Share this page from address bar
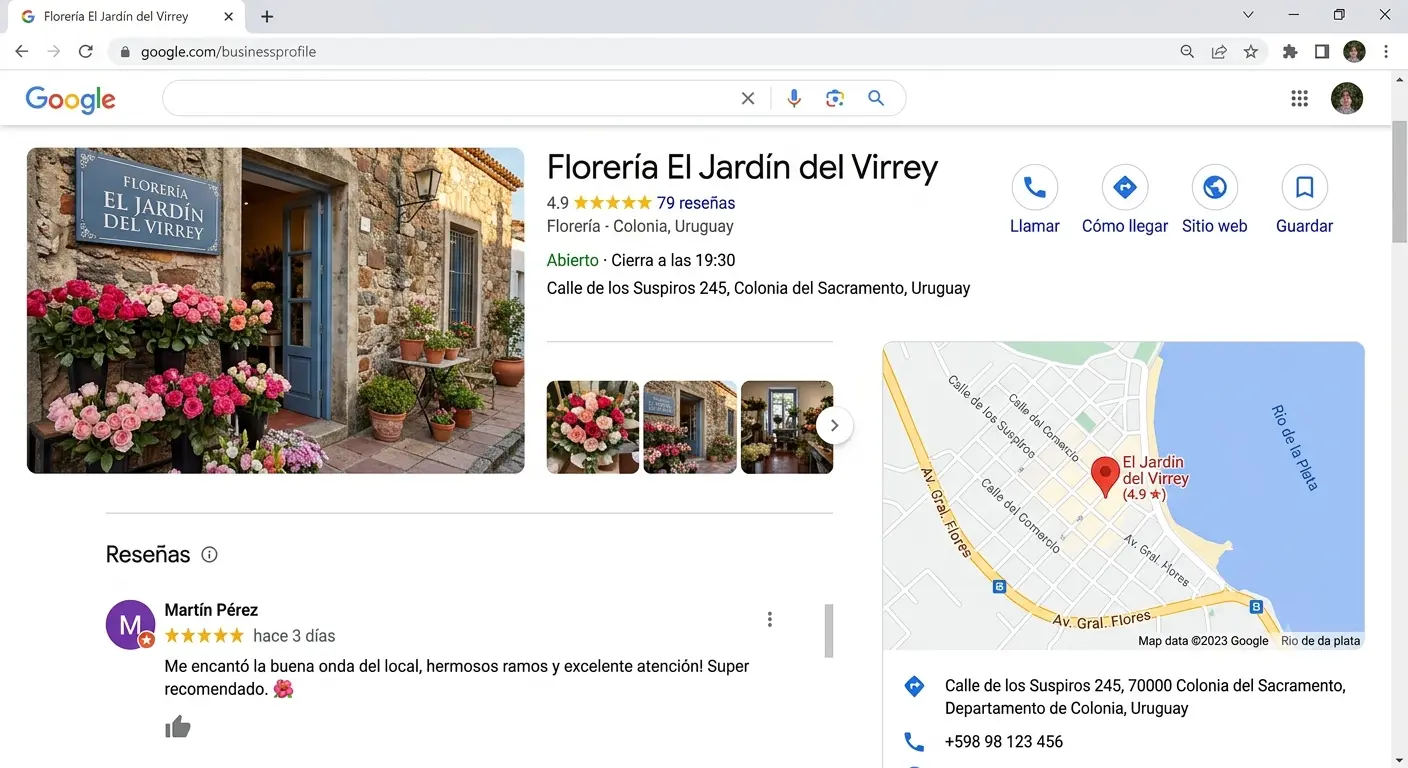The width and height of the screenshot is (1408, 768). point(1219,52)
